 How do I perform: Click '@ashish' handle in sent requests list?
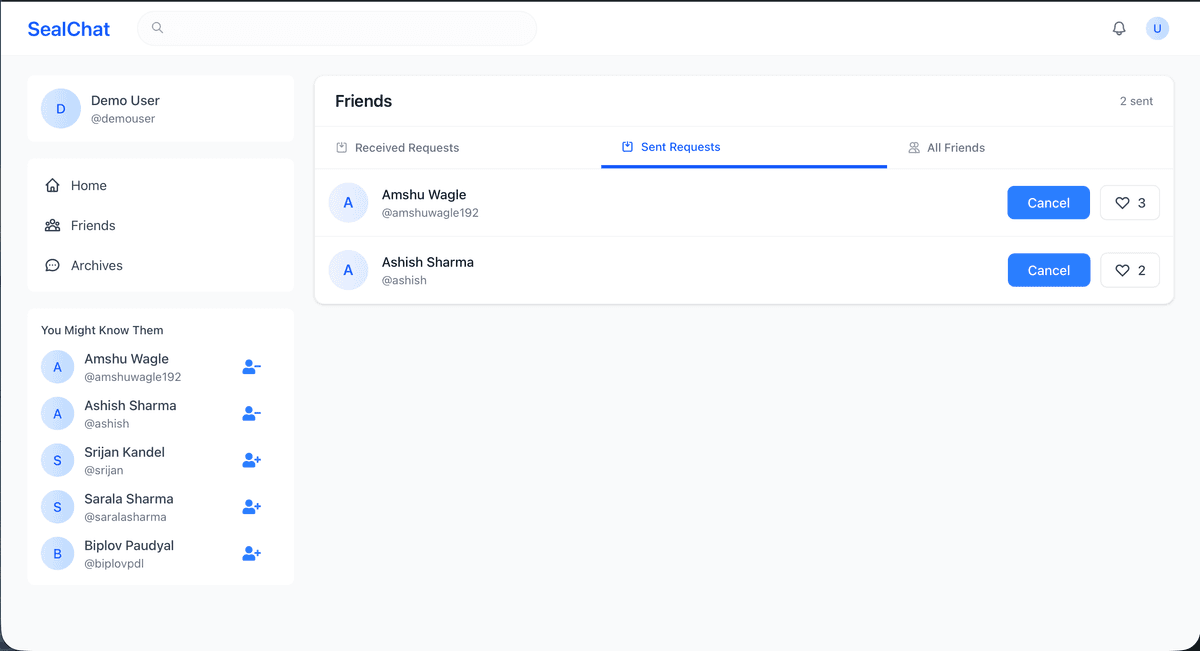[404, 281]
